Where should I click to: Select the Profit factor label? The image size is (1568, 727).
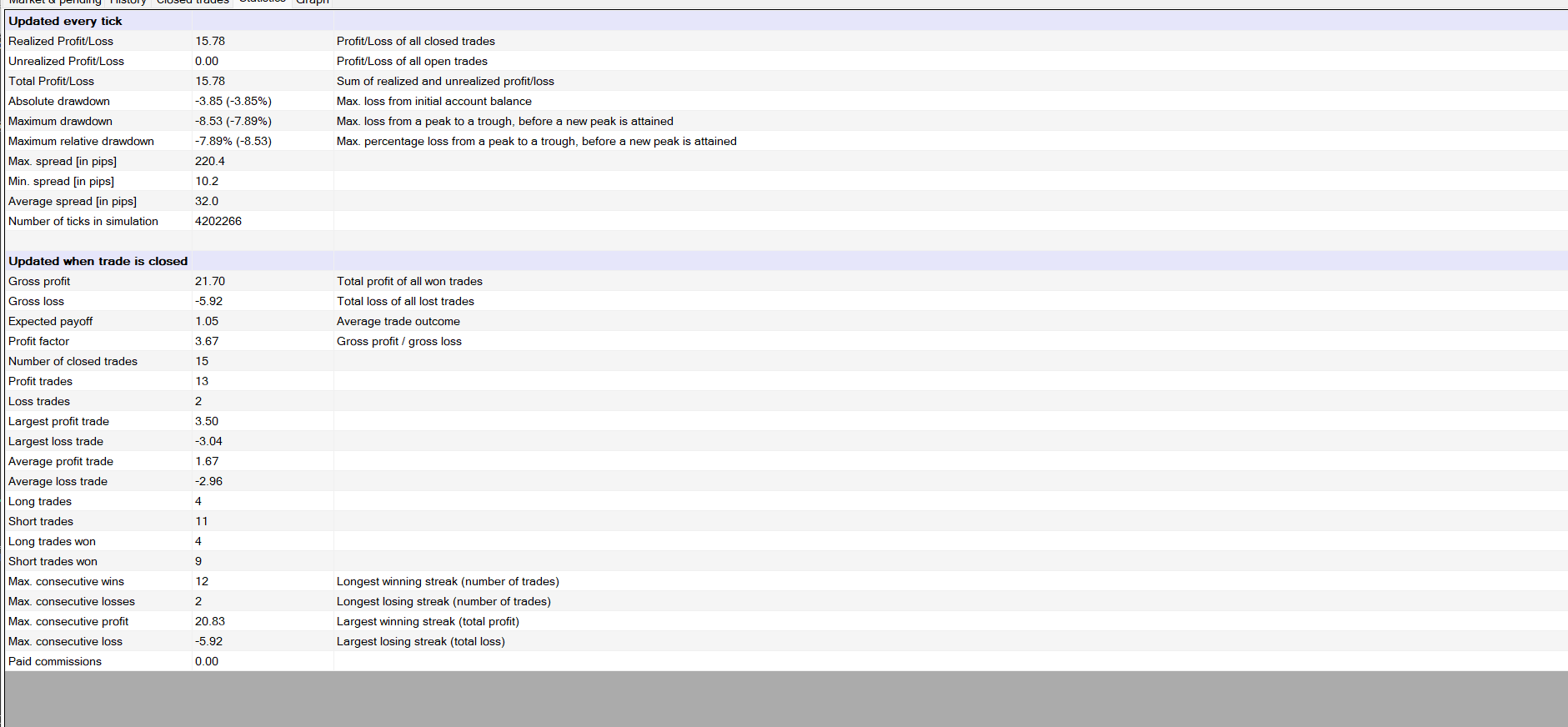click(x=38, y=341)
